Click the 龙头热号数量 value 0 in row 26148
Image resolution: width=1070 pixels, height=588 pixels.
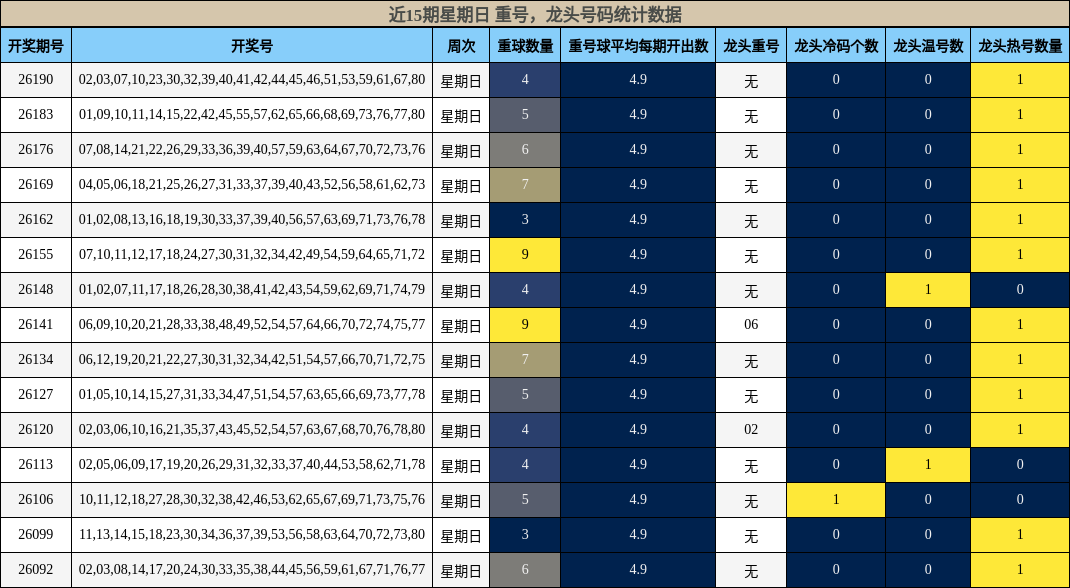[1020, 290]
